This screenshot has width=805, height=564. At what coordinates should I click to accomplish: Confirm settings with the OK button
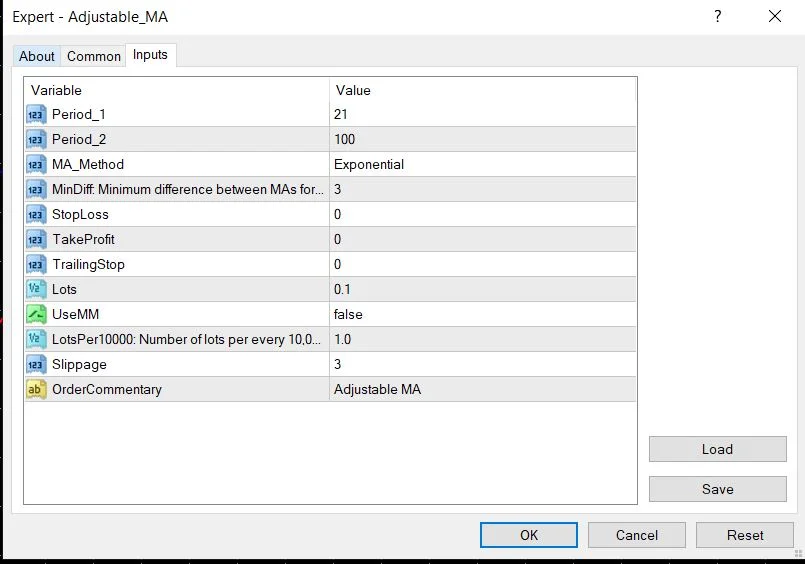coord(529,535)
